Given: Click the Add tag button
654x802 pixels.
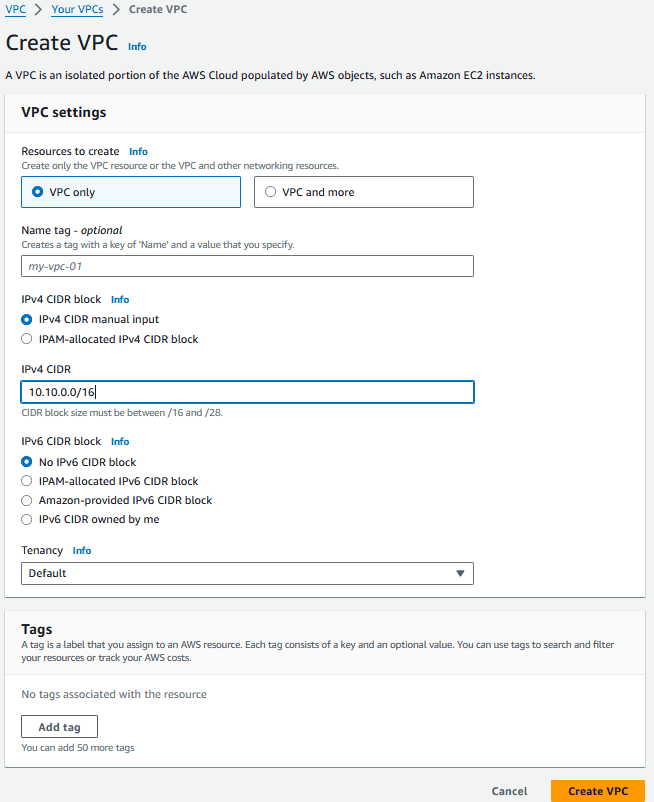Looking at the screenshot, I should click(59, 727).
